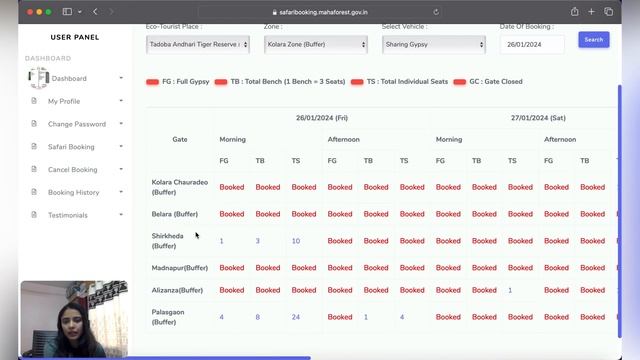
Task: Open the Eco-Tourist Place dropdown
Action: 198,44
